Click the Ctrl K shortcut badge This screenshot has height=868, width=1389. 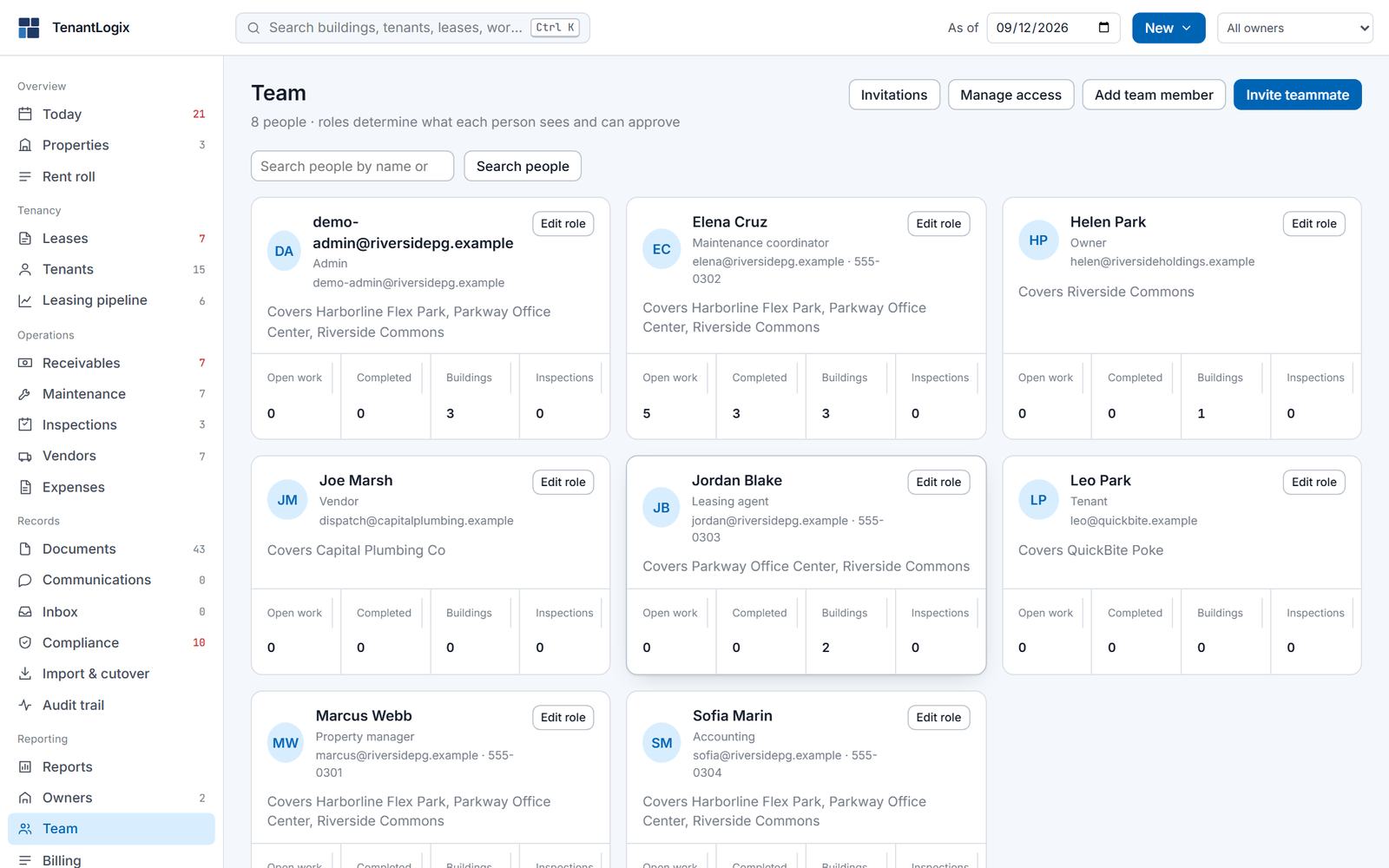555,28
